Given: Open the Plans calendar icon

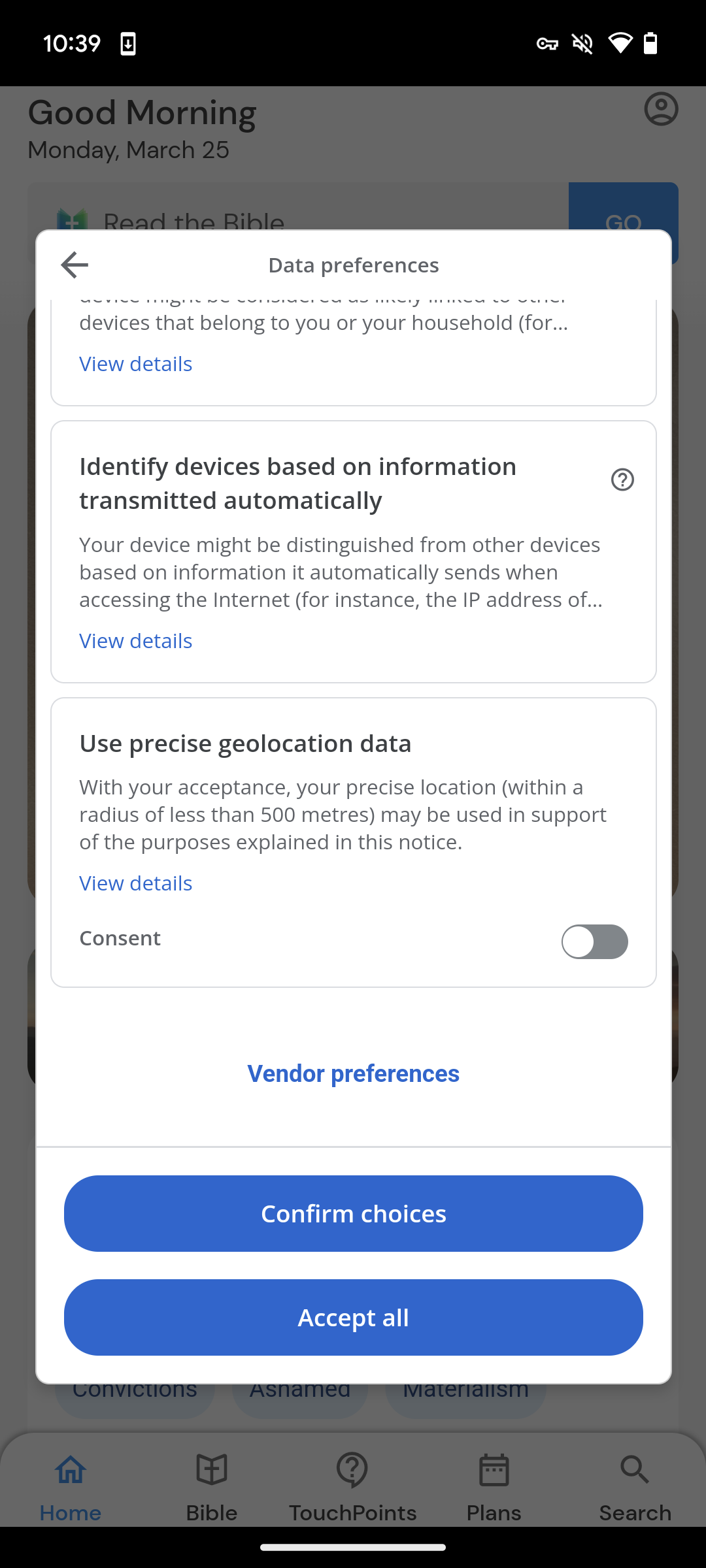Looking at the screenshot, I should (x=494, y=1470).
